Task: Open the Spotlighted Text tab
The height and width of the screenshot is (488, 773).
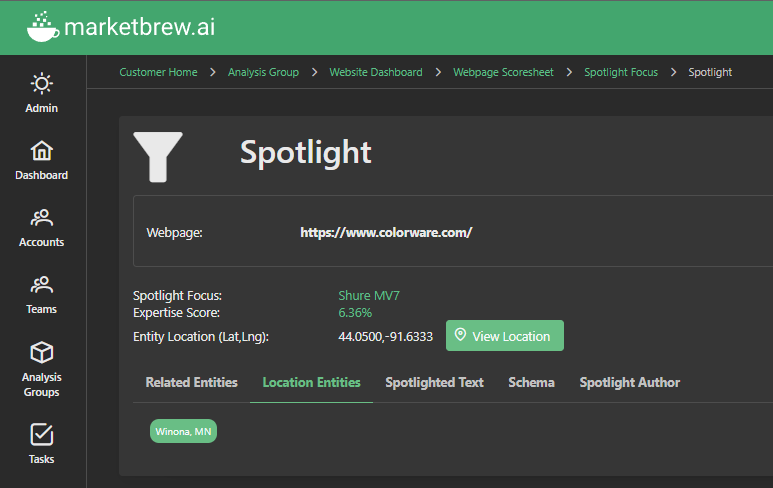Action: pos(434,383)
